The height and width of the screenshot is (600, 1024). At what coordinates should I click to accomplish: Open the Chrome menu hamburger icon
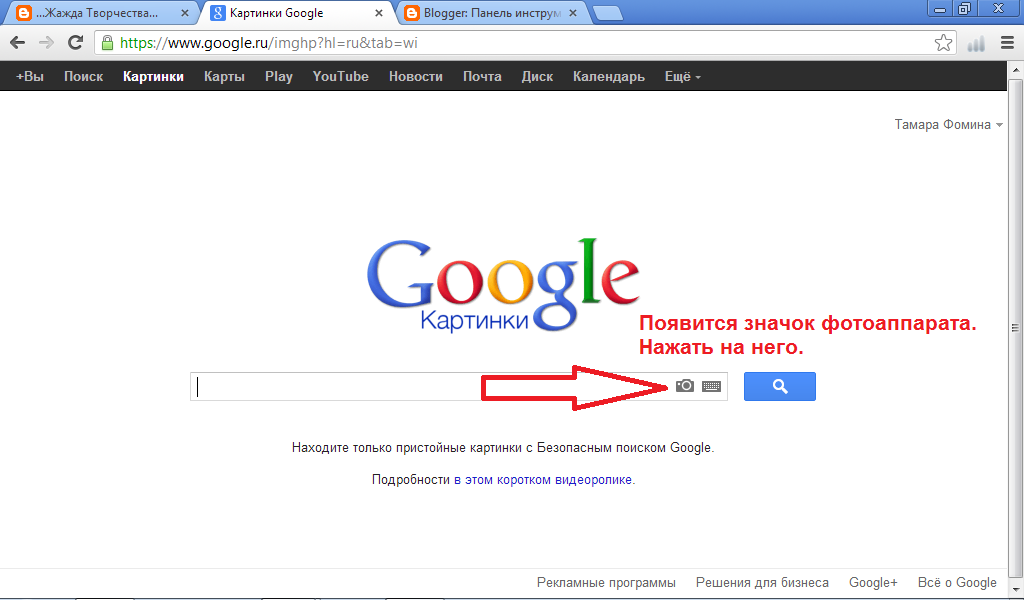(1007, 43)
